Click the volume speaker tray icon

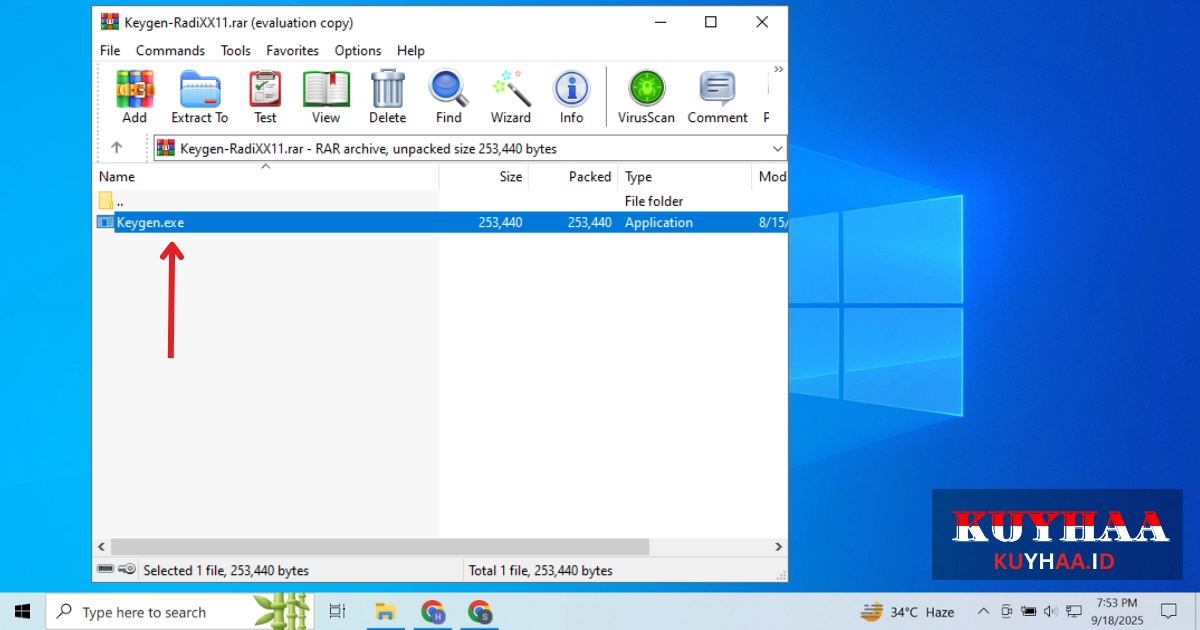point(1050,611)
